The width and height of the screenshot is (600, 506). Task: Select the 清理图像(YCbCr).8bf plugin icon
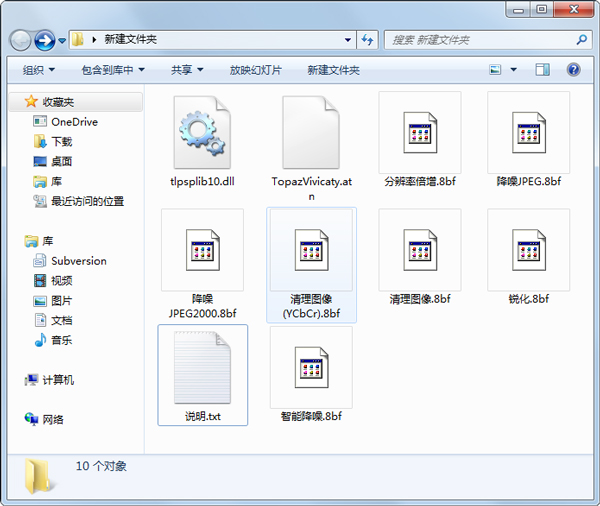point(311,250)
